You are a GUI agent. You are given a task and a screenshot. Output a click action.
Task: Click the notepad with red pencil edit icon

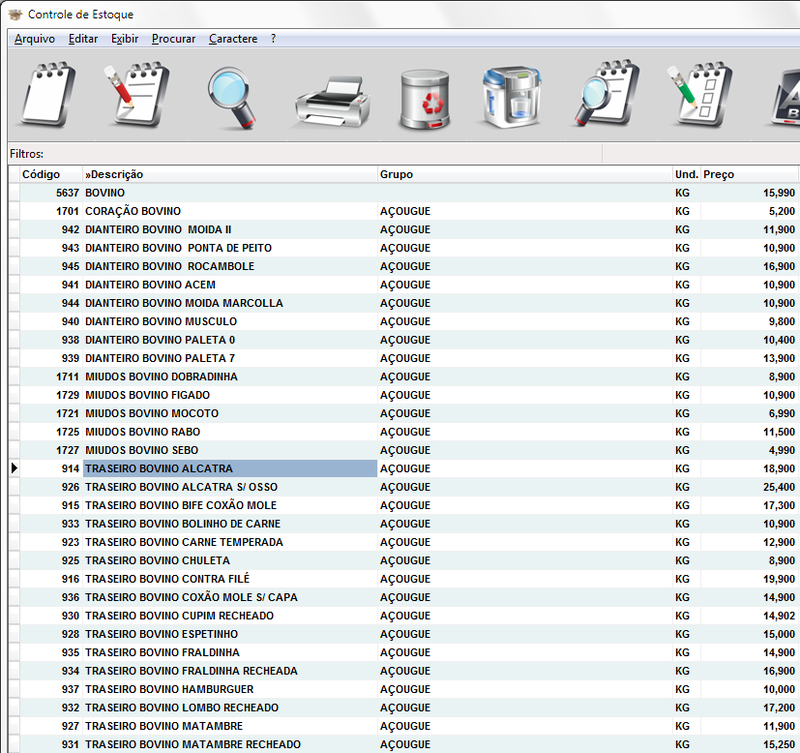(x=138, y=96)
